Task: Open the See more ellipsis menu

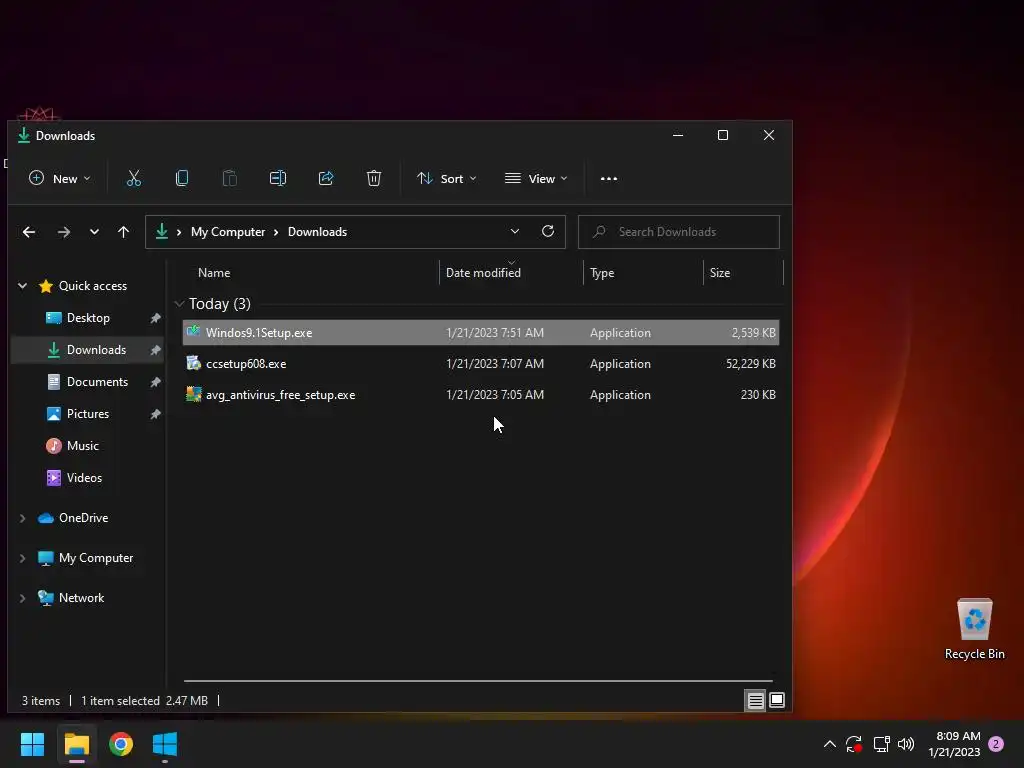Action: (609, 178)
